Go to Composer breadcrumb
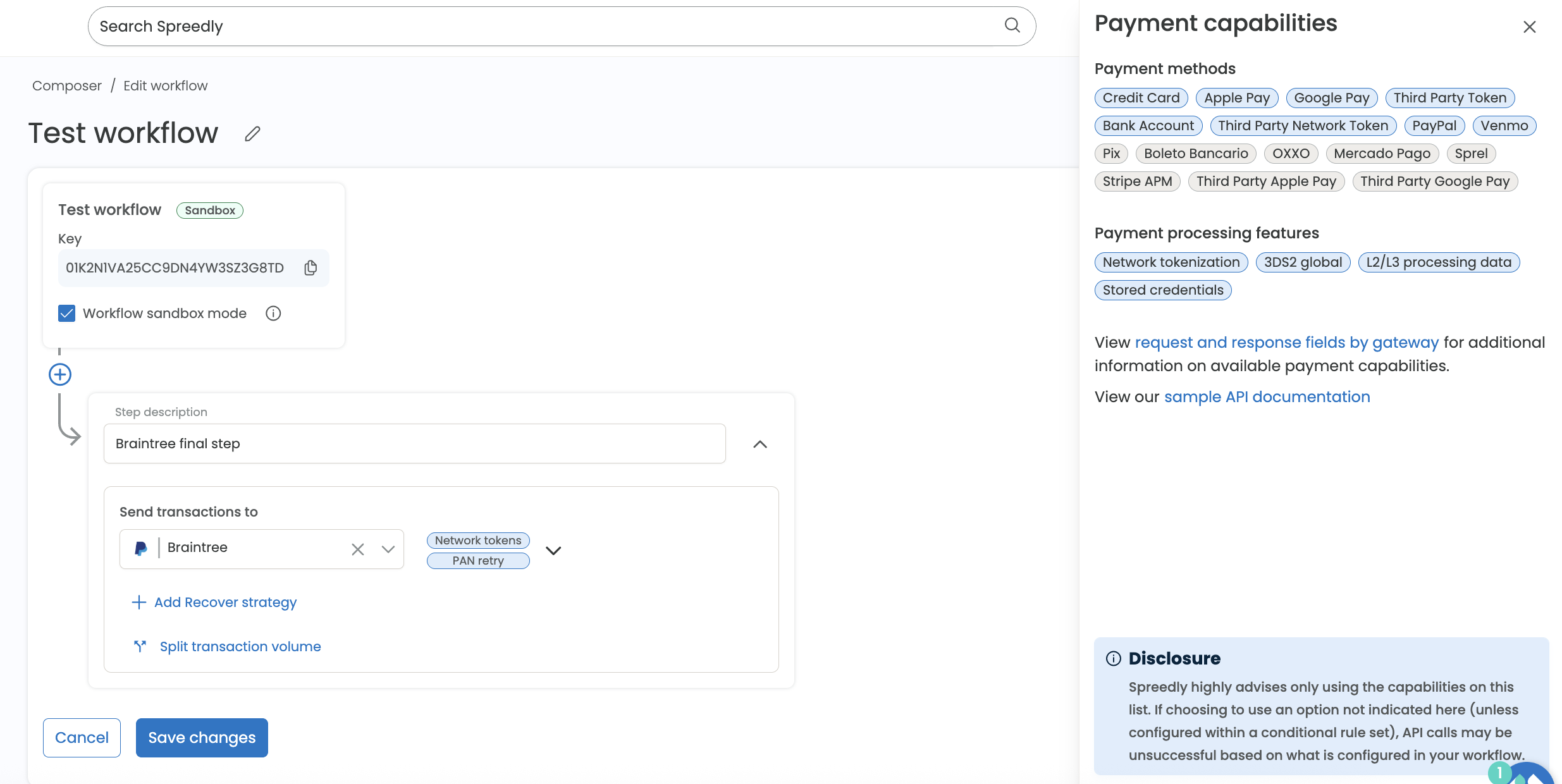The height and width of the screenshot is (784, 1562). coord(67,85)
